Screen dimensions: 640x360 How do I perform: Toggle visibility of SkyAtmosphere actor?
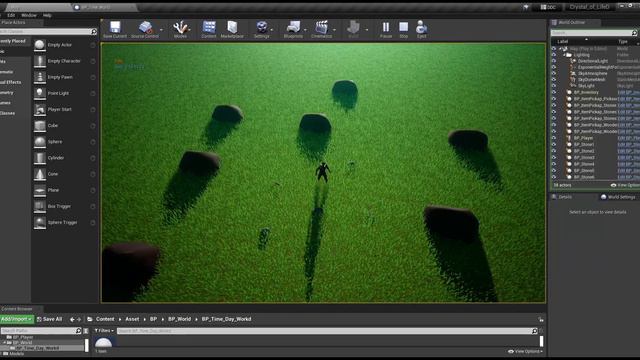point(554,73)
